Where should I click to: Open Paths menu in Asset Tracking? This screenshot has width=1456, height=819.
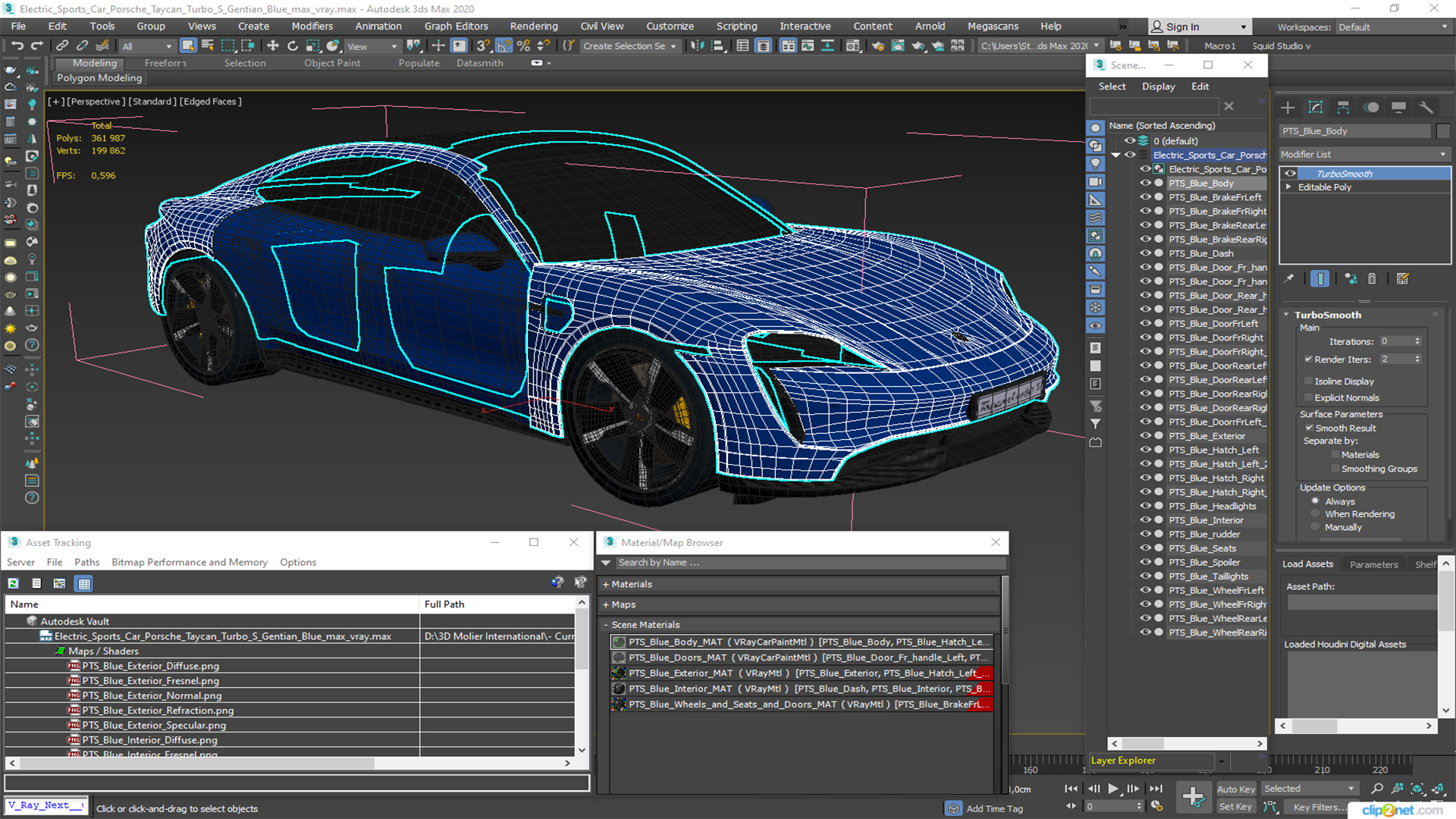click(87, 563)
